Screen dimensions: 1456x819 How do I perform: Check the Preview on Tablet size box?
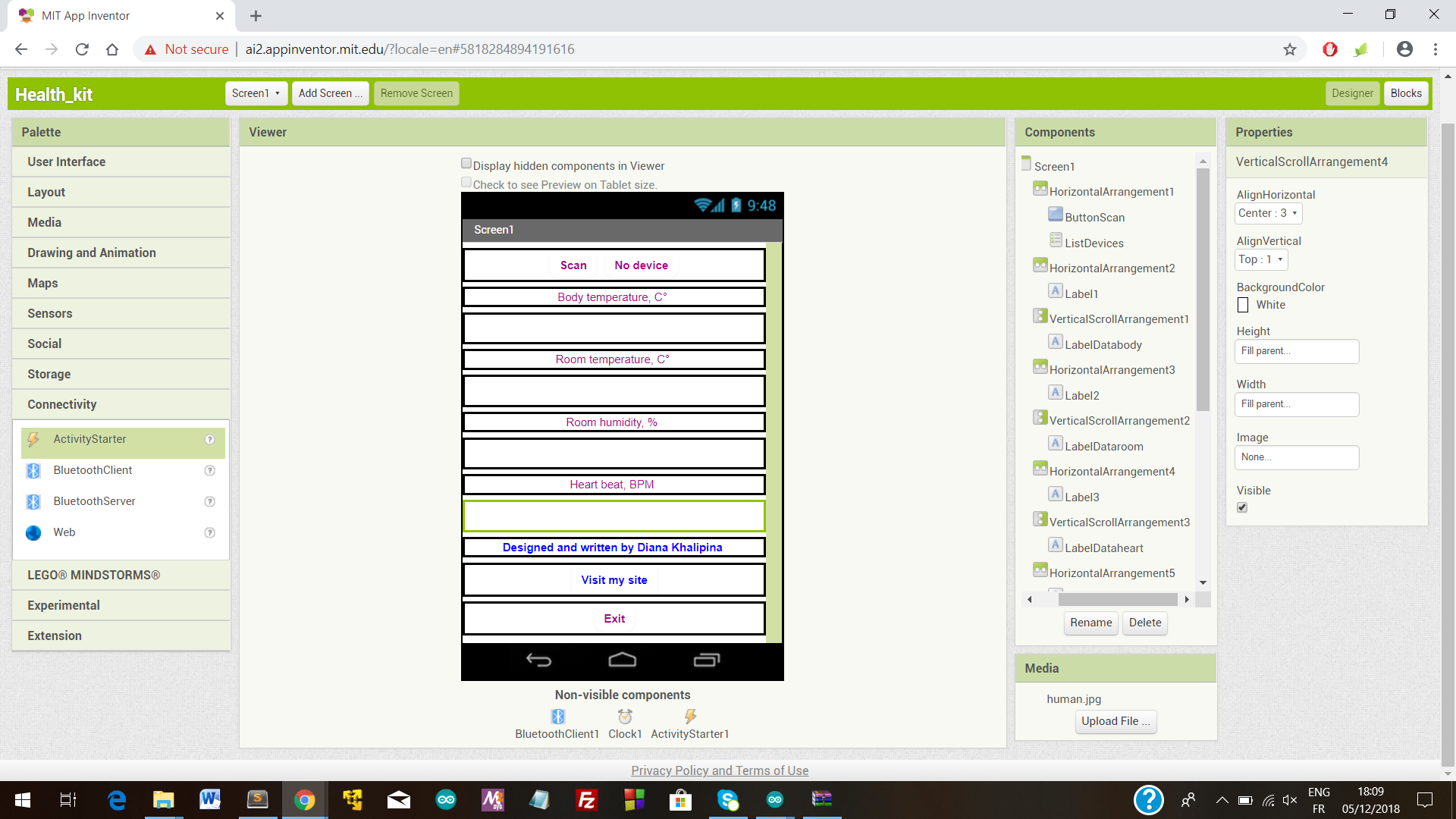[x=466, y=183]
